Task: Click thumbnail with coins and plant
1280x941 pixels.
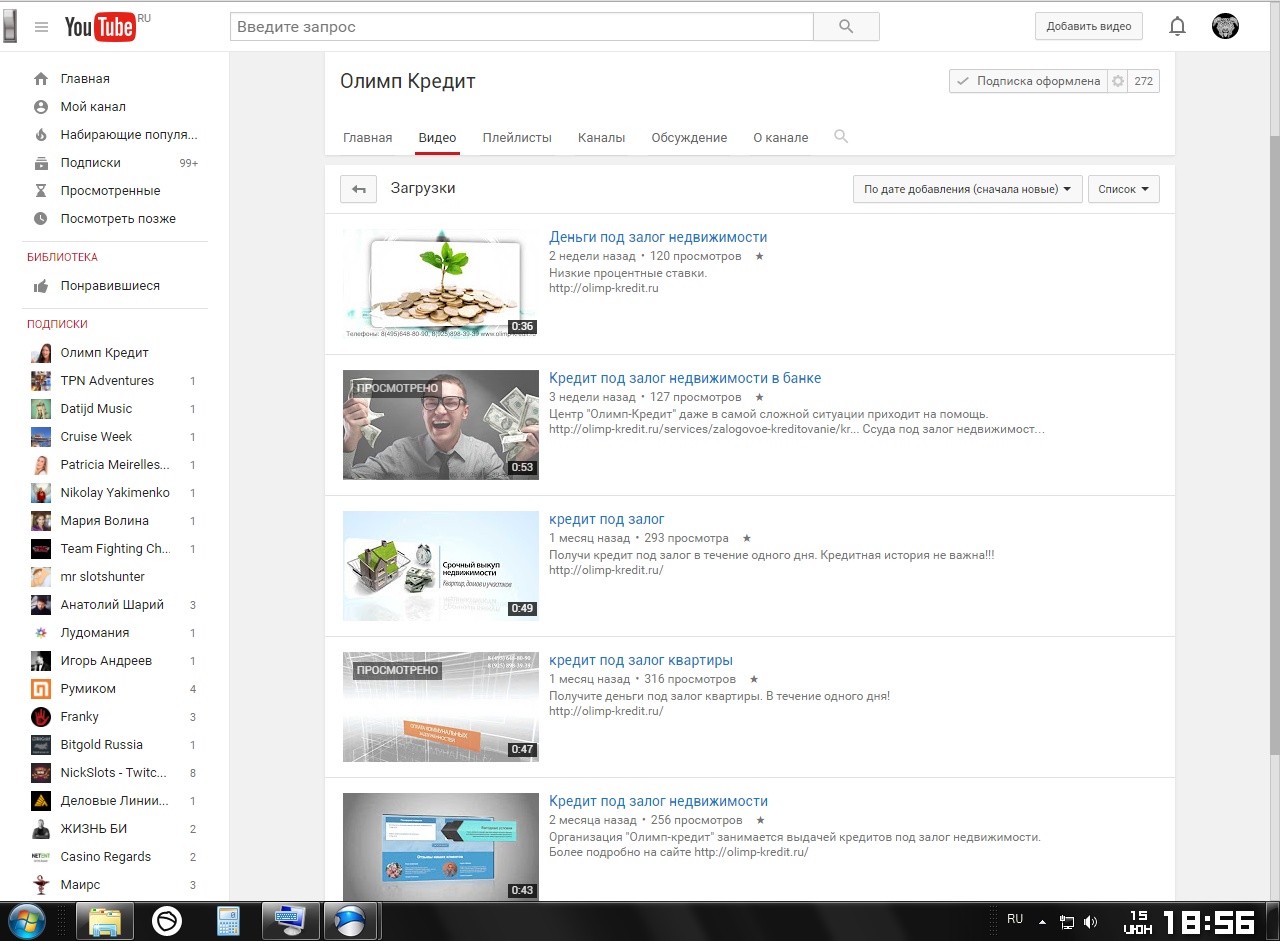Action: pos(441,284)
